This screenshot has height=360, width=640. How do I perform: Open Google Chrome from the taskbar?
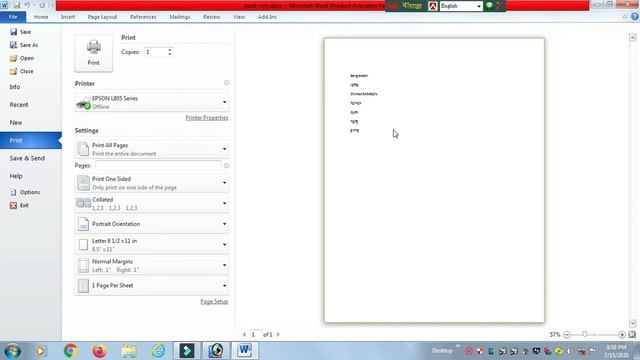pyautogui.click(x=71, y=351)
